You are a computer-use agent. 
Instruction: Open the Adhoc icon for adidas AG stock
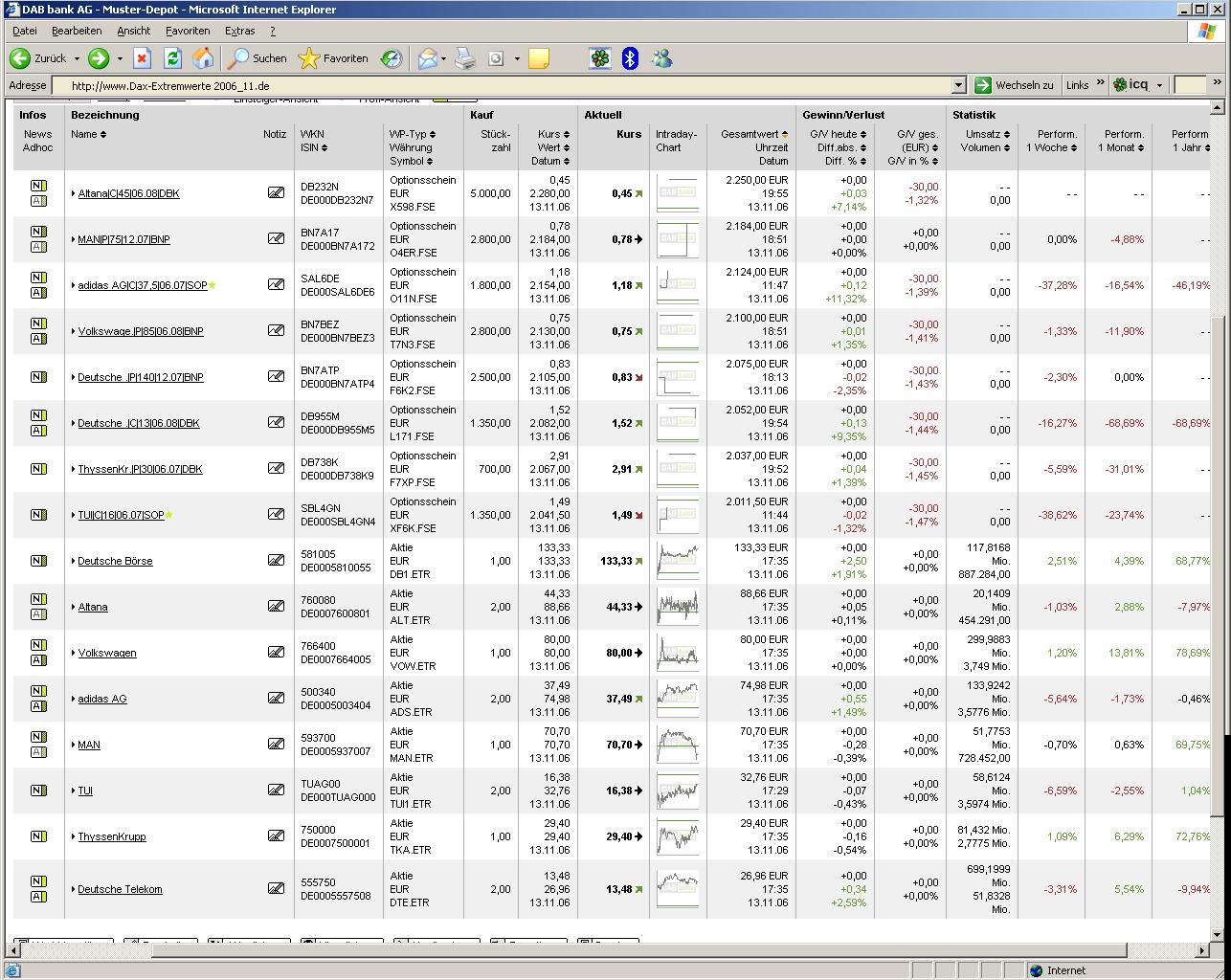point(38,706)
